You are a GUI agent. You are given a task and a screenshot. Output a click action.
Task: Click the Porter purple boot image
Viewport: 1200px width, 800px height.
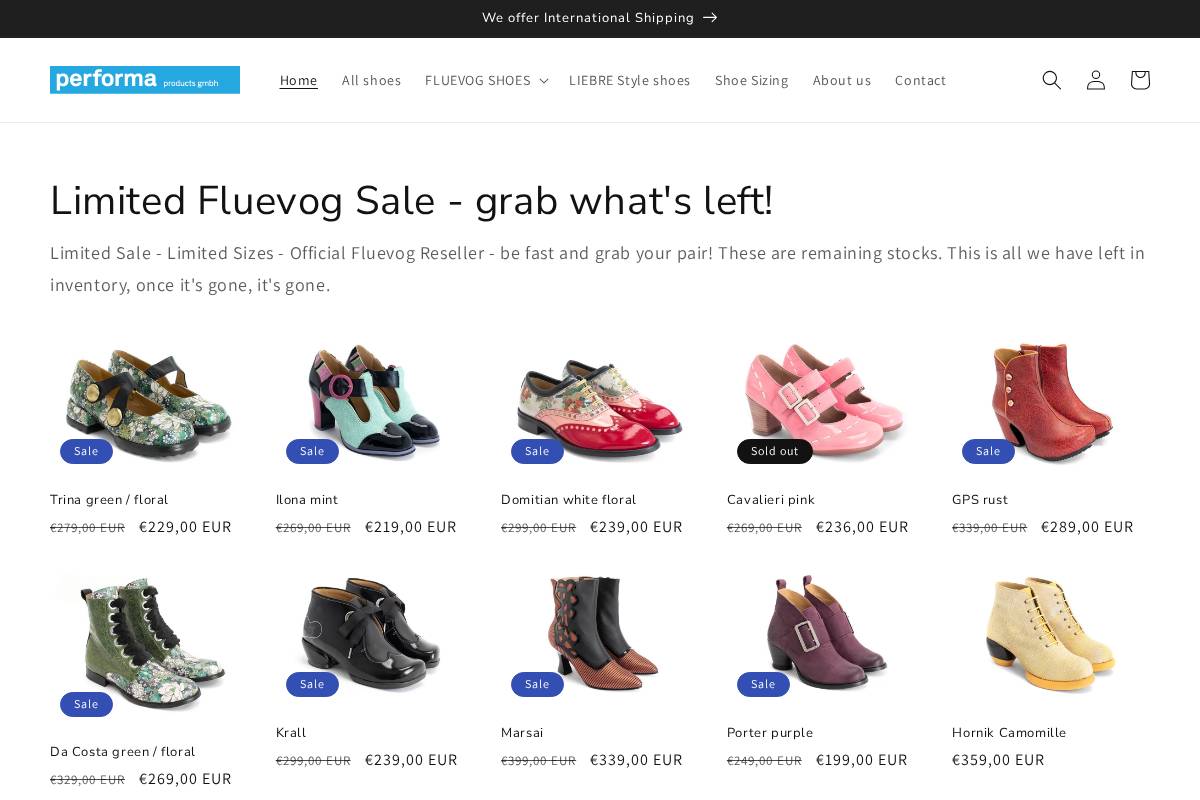pyautogui.click(x=825, y=637)
